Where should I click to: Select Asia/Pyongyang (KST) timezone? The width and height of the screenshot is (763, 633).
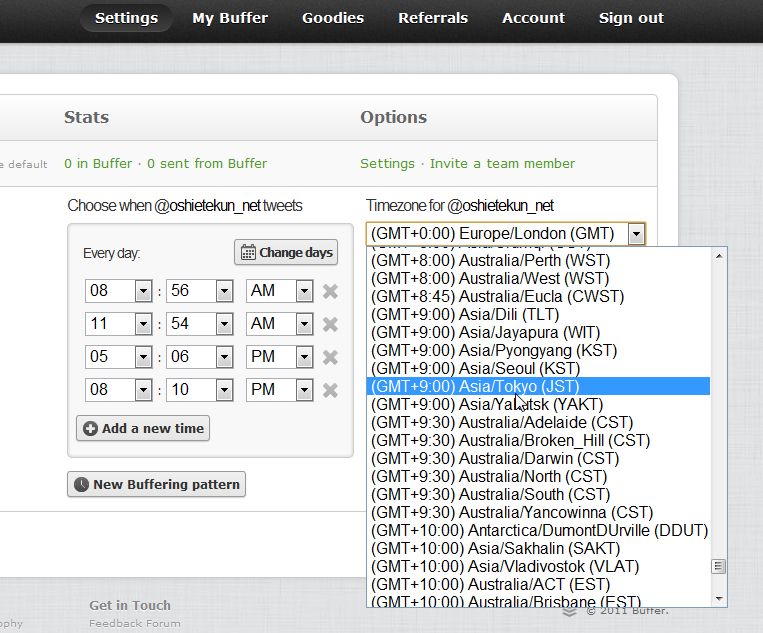[x=538, y=350]
